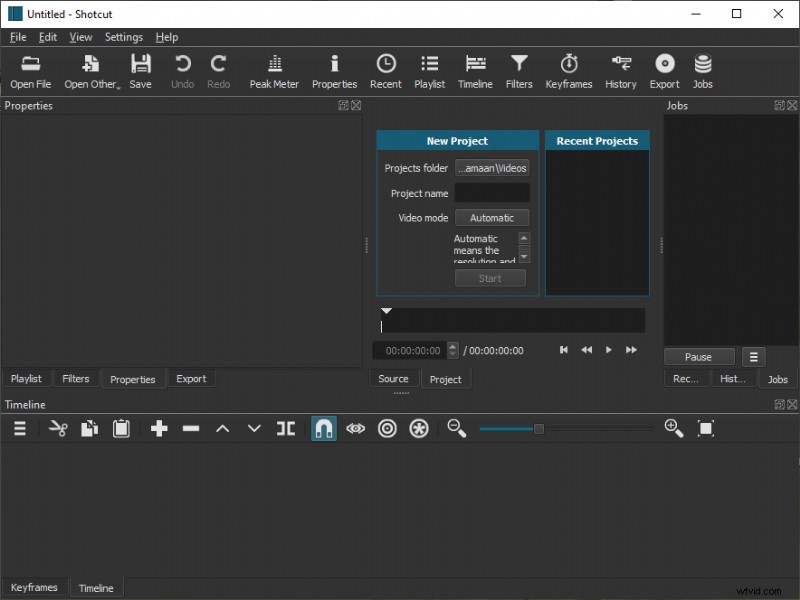Screen dimensions: 800x600
Task: Open the Peak Meter panel
Action: coord(273,68)
